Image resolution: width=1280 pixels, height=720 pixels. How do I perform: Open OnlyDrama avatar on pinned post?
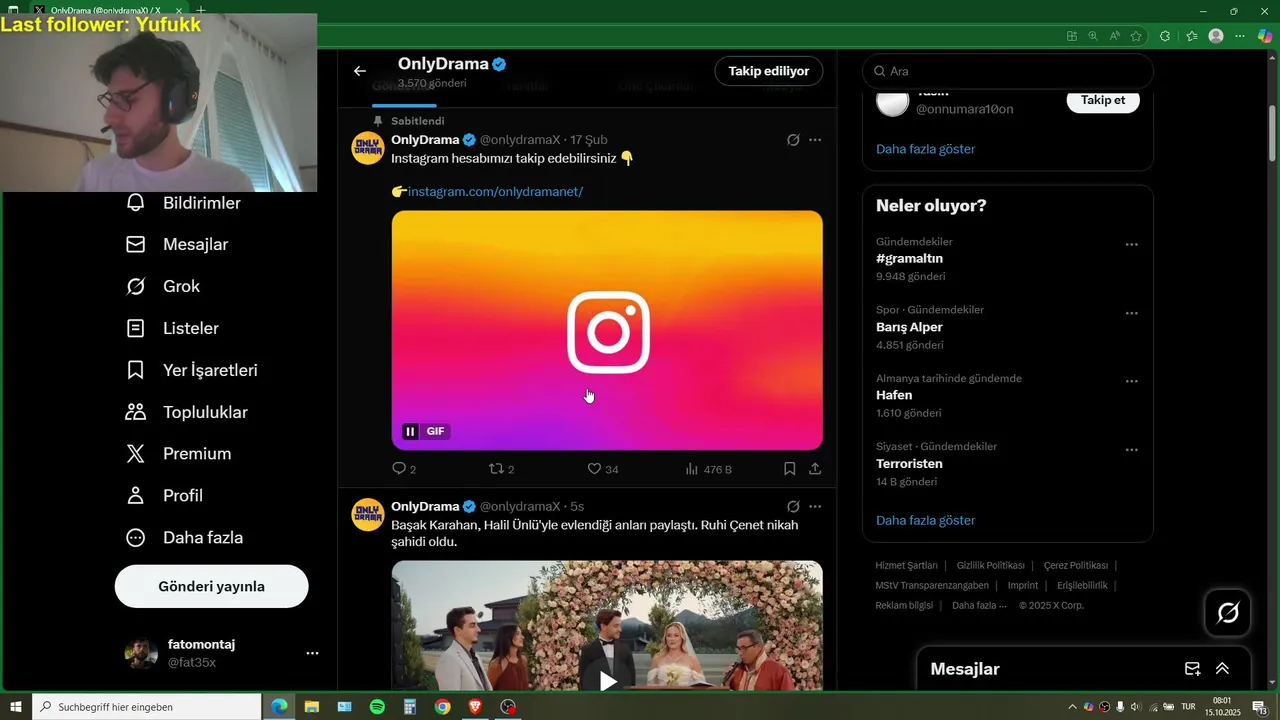click(368, 147)
